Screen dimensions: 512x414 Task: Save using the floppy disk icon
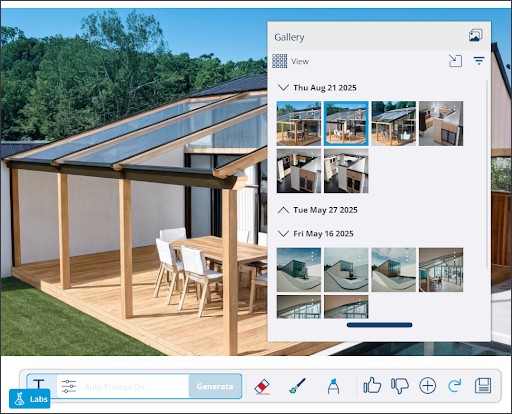pos(483,386)
